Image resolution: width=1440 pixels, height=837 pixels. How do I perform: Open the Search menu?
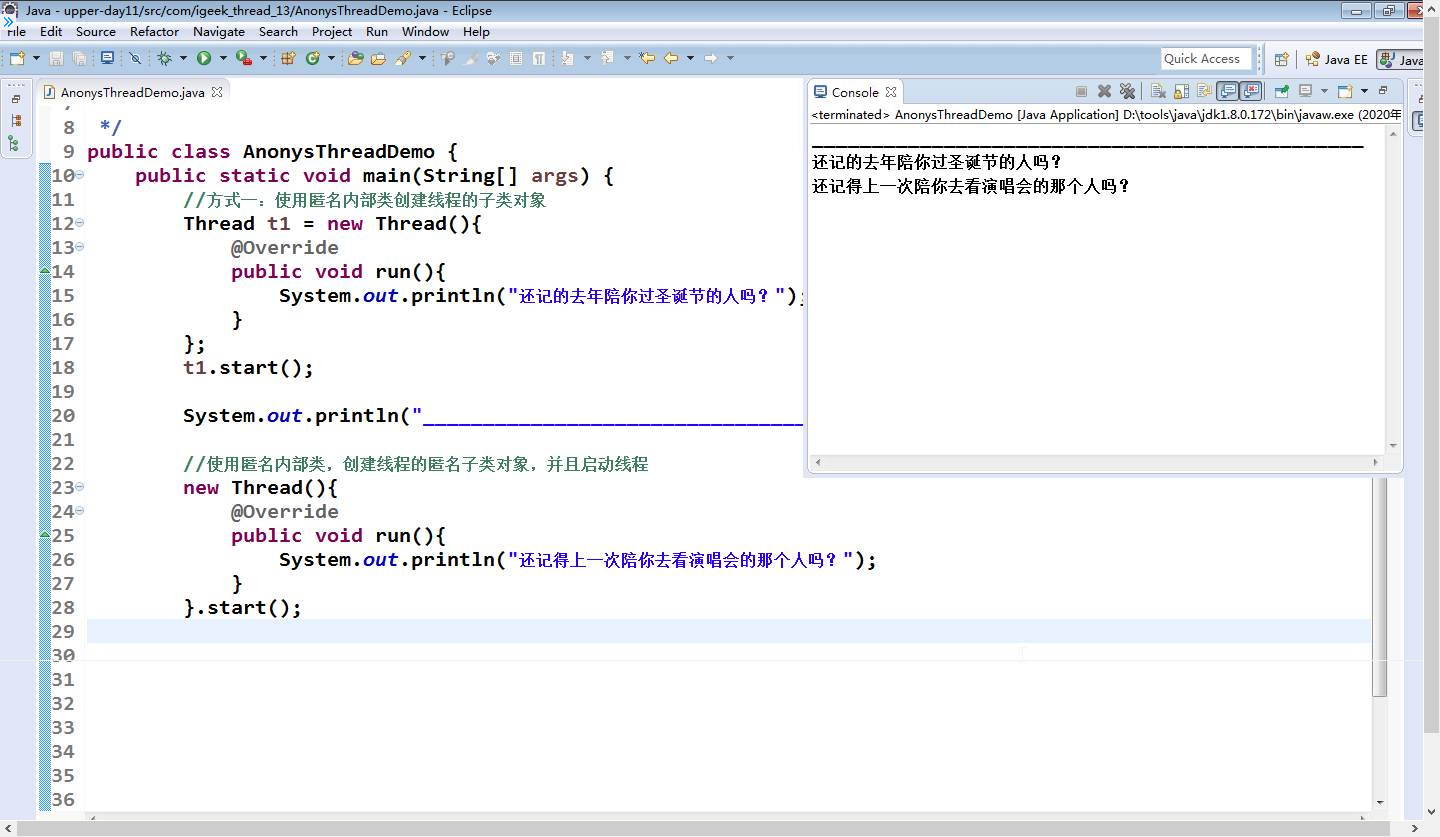[x=278, y=31]
